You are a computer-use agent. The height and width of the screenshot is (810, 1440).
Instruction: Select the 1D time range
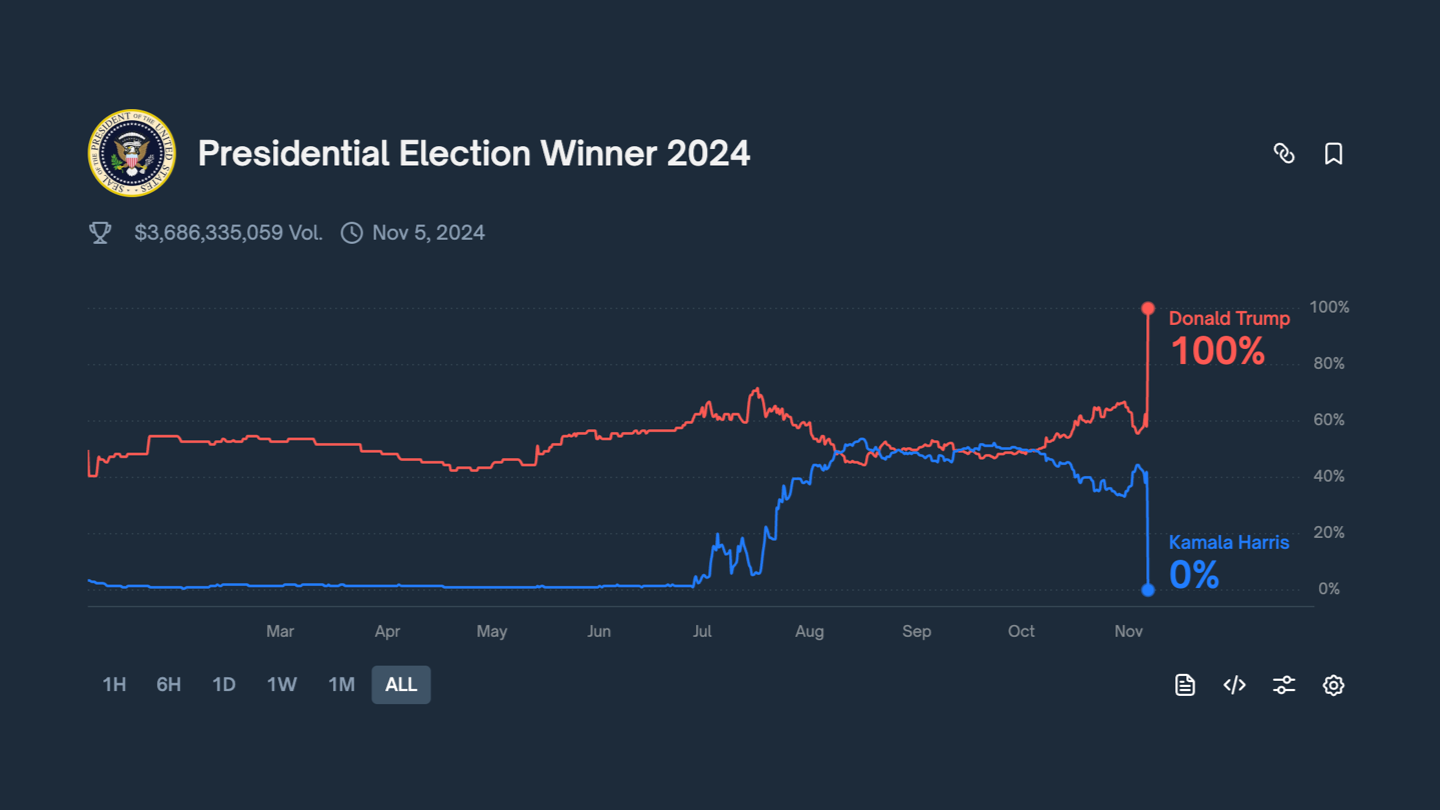tap(224, 685)
